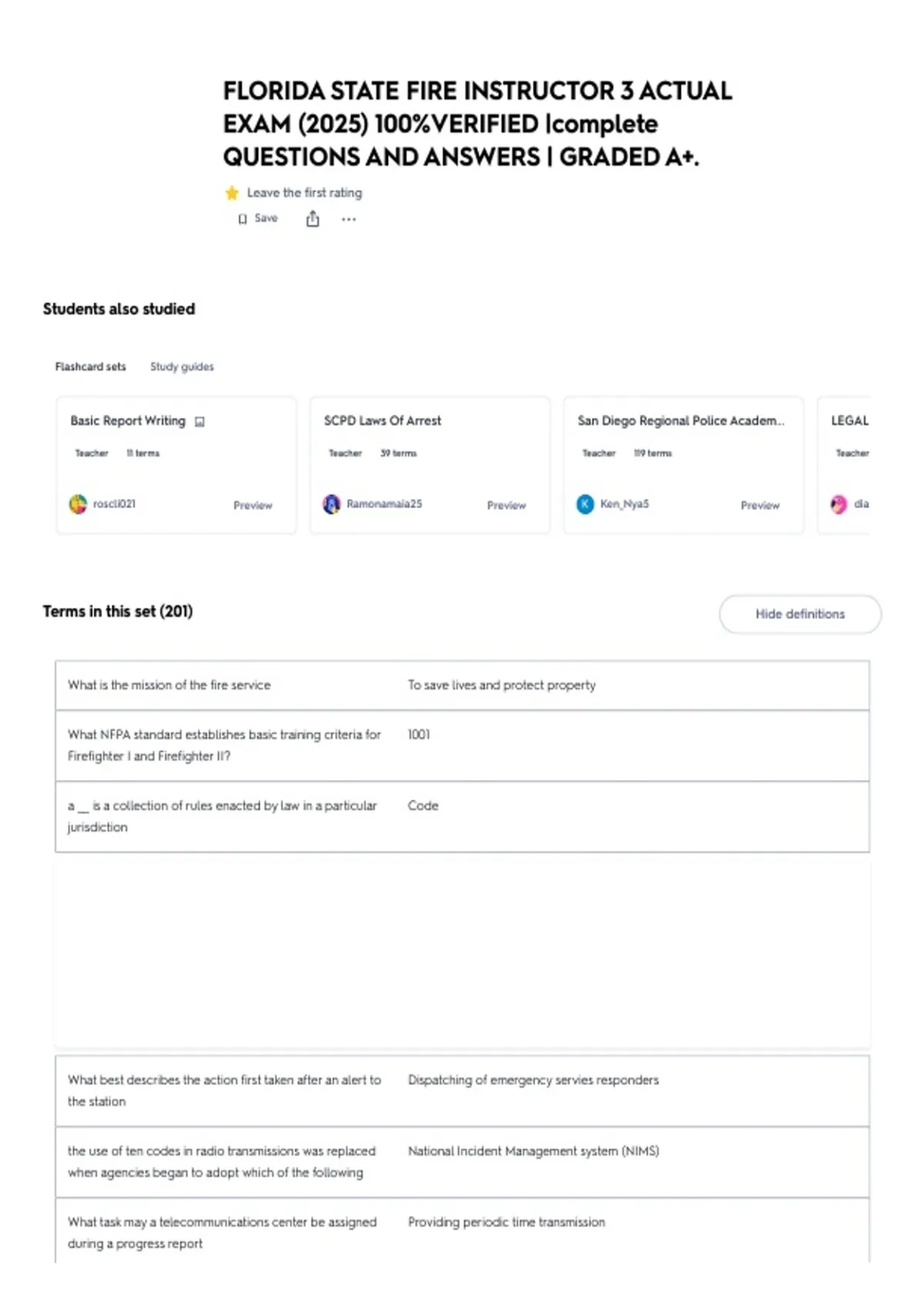This screenshot has width=924, height=1309.
Task: Open the share icon below title
Action: coord(313,219)
